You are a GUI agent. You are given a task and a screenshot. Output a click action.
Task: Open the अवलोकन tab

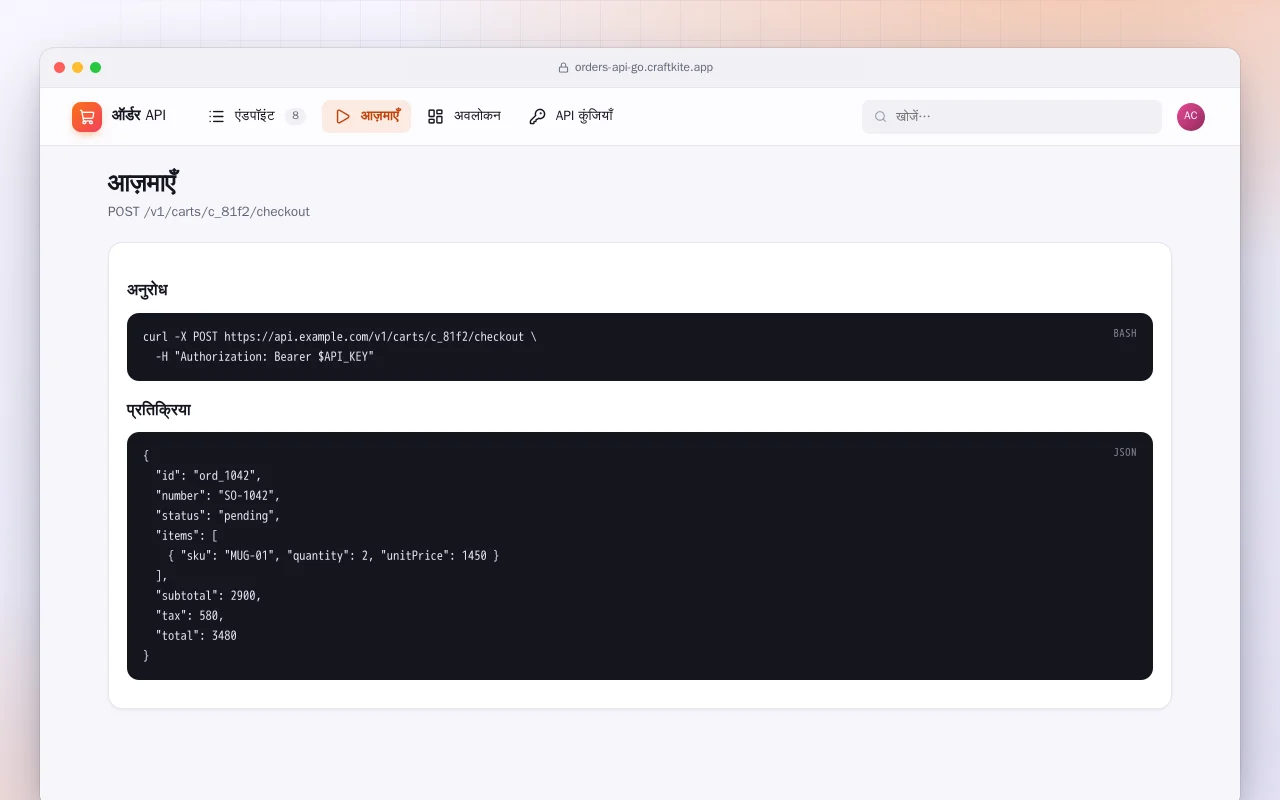(464, 117)
